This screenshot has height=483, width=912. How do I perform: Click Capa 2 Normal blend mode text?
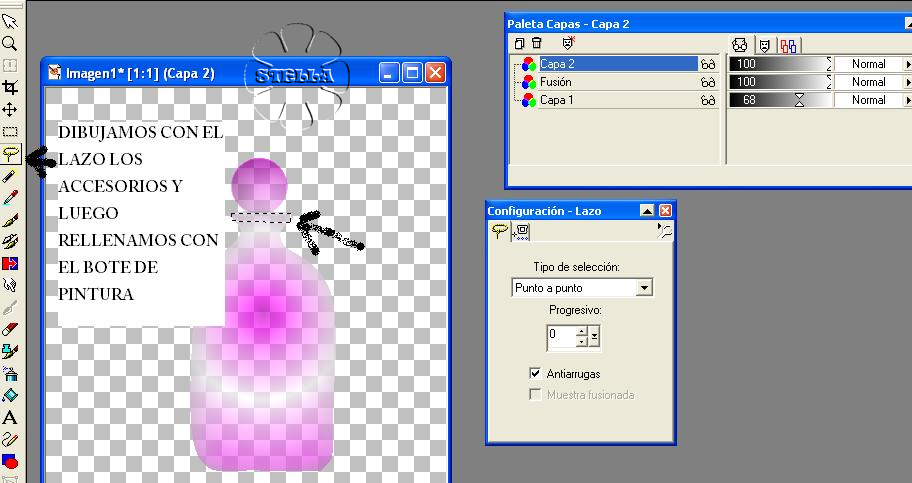click(x=868, y=64)
